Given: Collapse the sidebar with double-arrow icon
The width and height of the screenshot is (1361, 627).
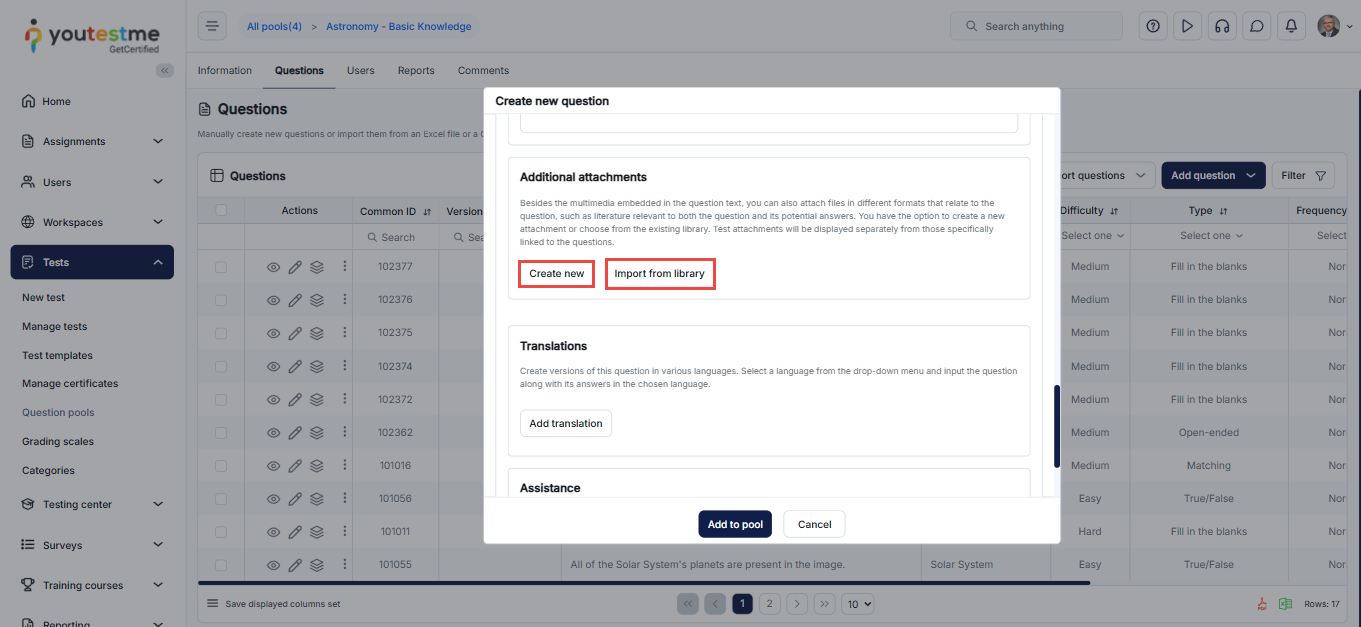Looking at the screenshot, I should tap(165, 70).
